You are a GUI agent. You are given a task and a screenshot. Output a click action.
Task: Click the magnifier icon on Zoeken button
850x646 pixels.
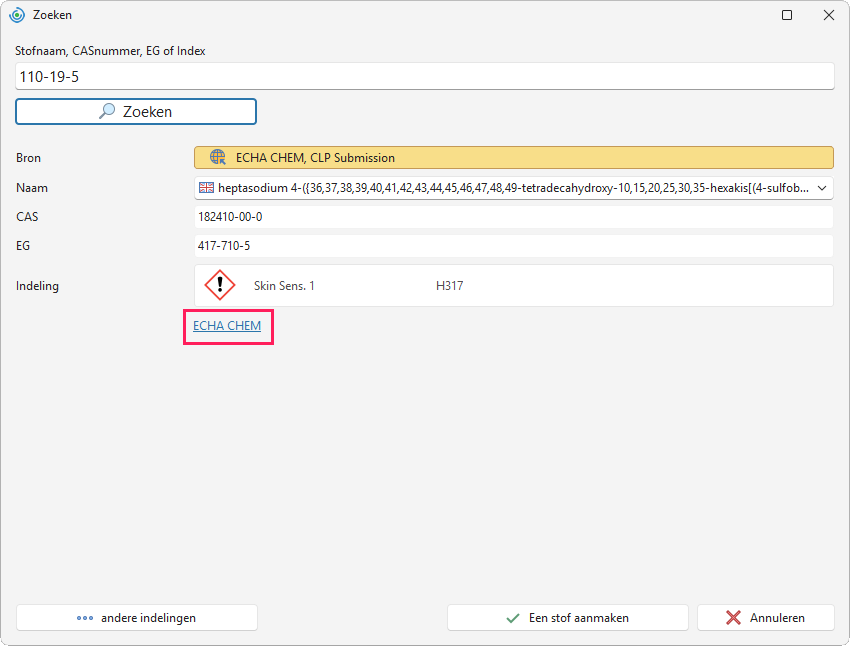[107, 111]
